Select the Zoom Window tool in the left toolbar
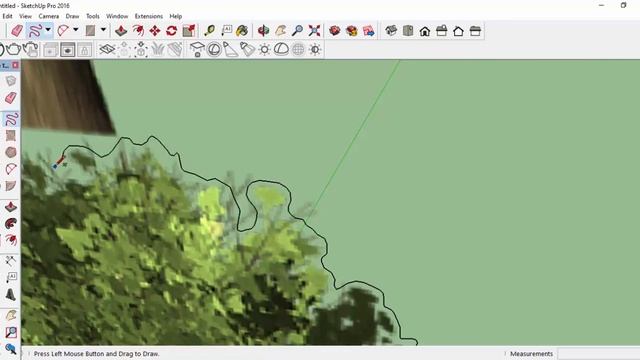This screenshot has height=360, width=640. [11, 332]
